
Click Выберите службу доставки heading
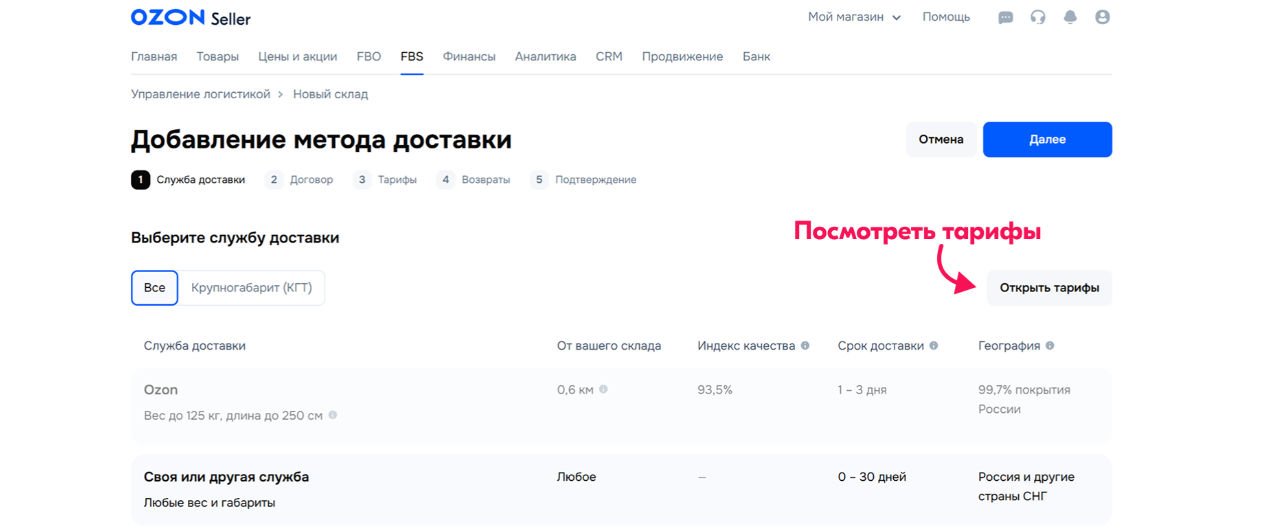pos(235,238)
